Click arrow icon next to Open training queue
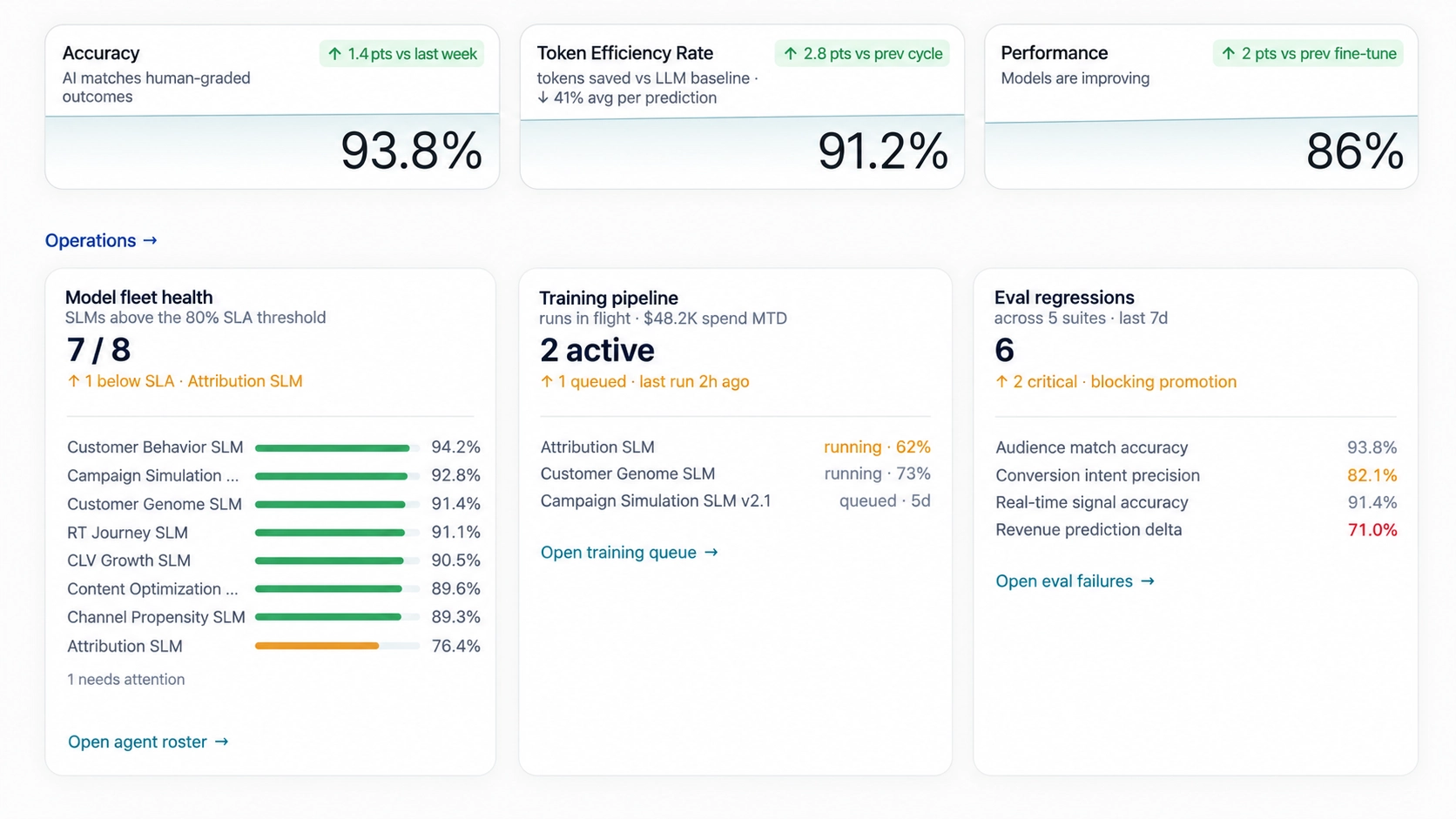1456x819 pixels. pos(711,553)
